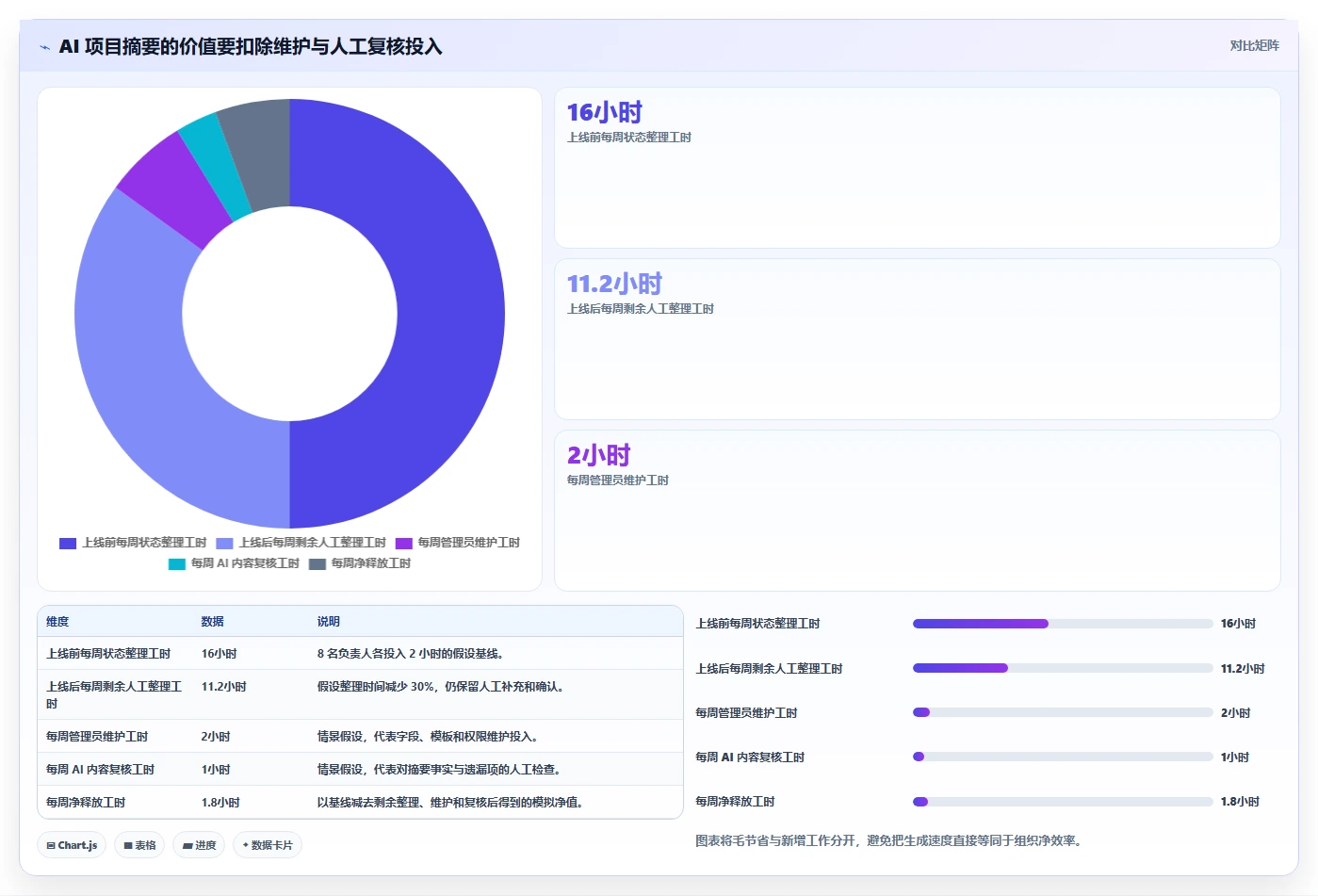Click table cell 16小时

219,654
